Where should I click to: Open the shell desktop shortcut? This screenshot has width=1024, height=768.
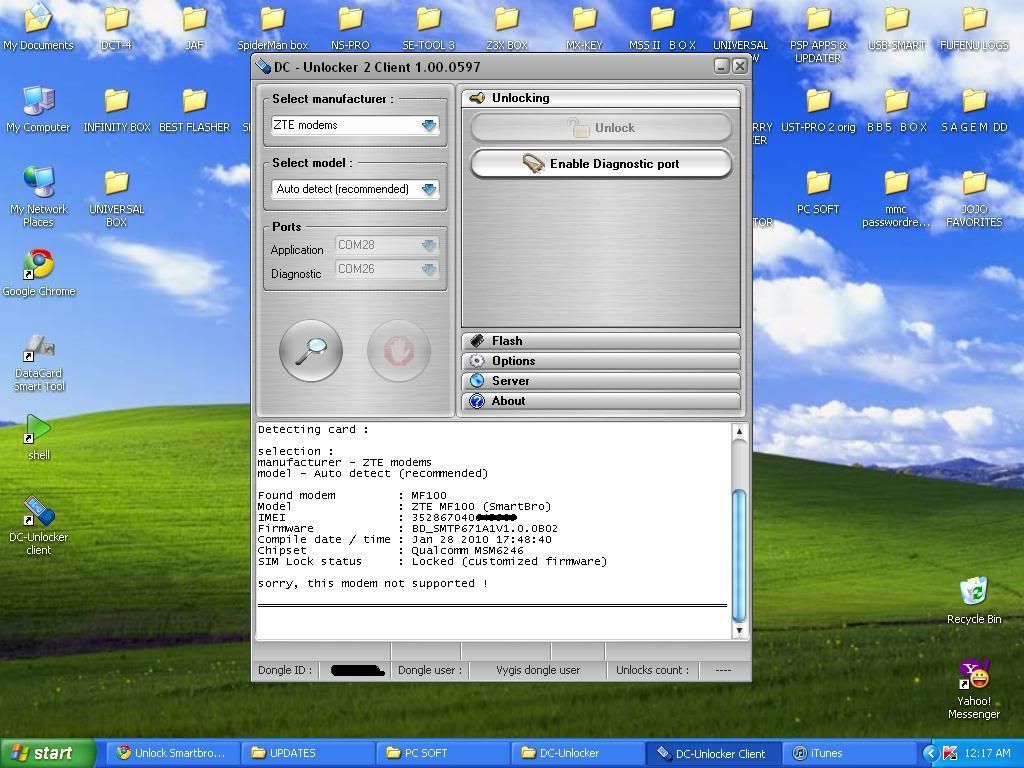(38, 436)
